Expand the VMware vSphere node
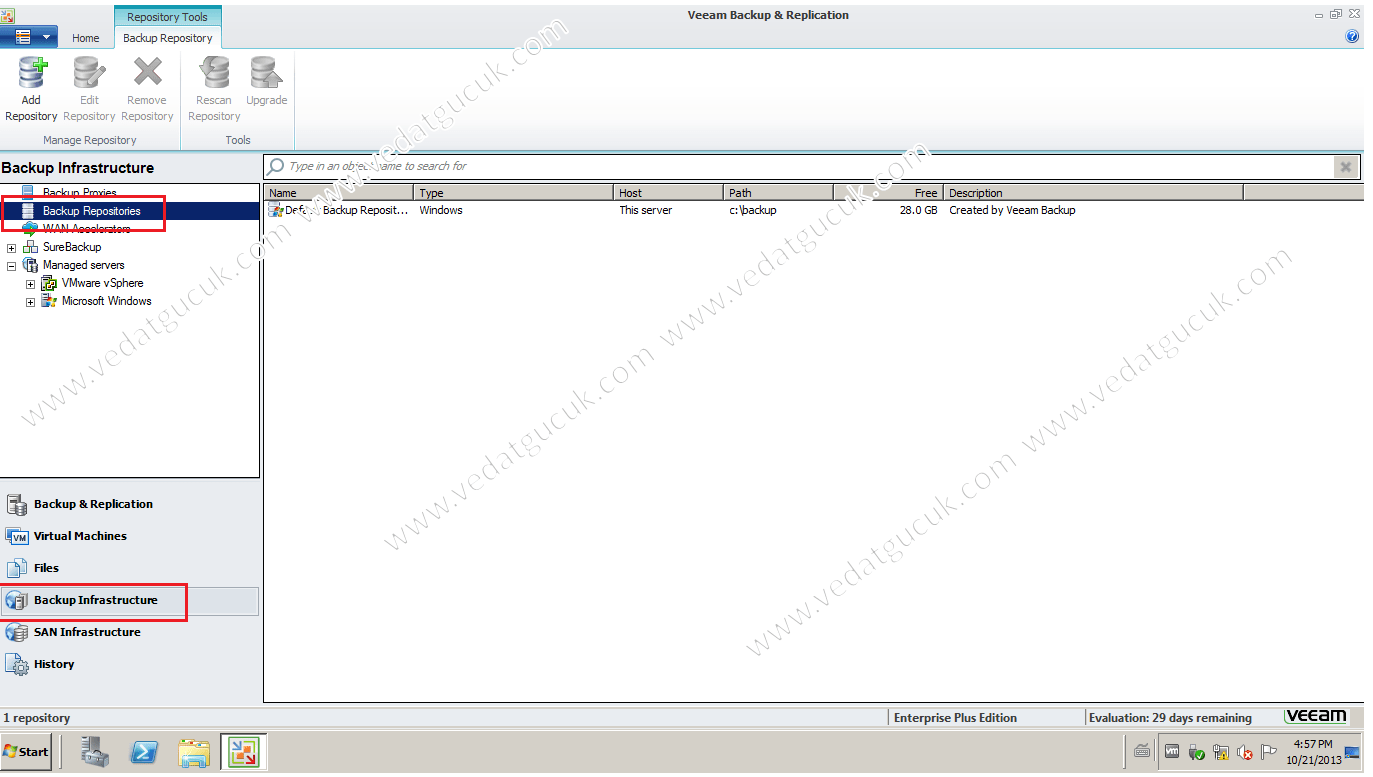 pyautogui.click(x=31, y=284)
